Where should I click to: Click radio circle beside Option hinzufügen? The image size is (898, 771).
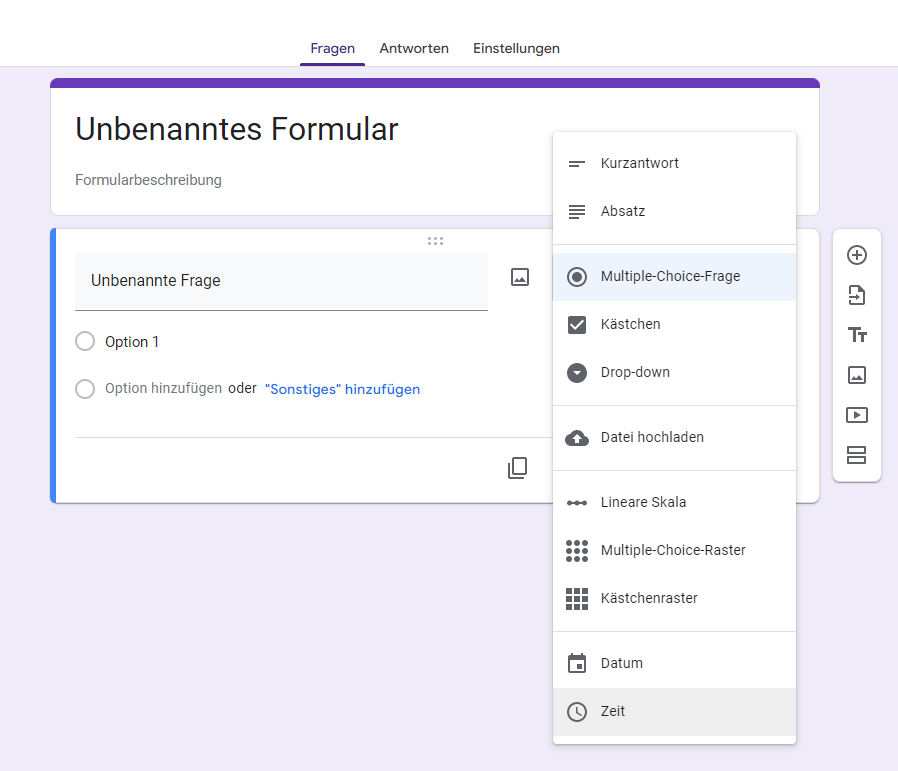pos(85,389)
